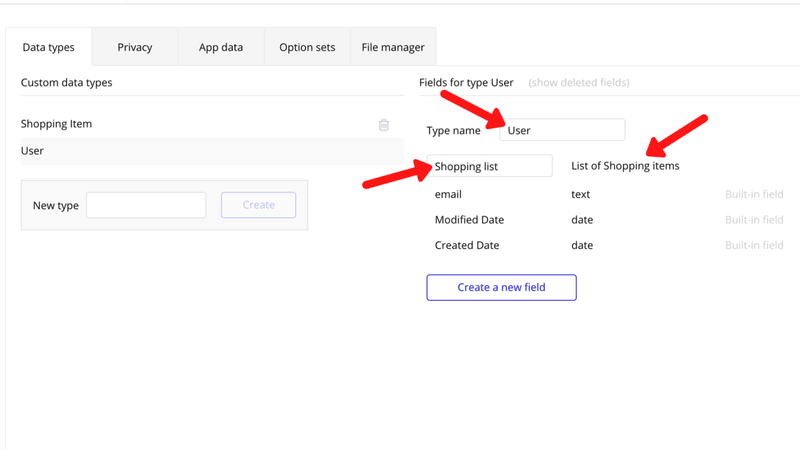Open the Privacy tab
The image size is (800, 450).
[x=135, y=47]
